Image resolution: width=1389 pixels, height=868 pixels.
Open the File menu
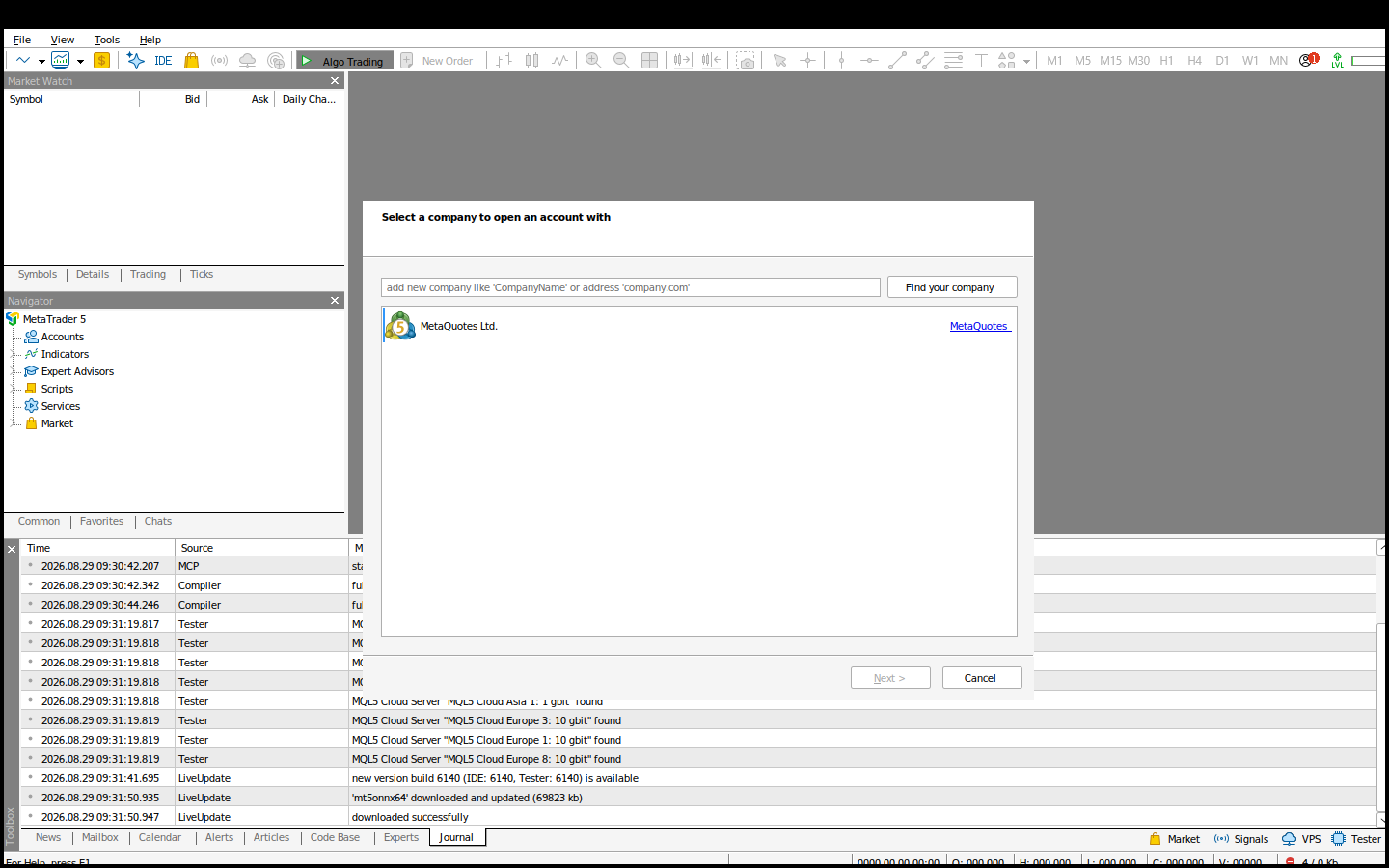22,40
